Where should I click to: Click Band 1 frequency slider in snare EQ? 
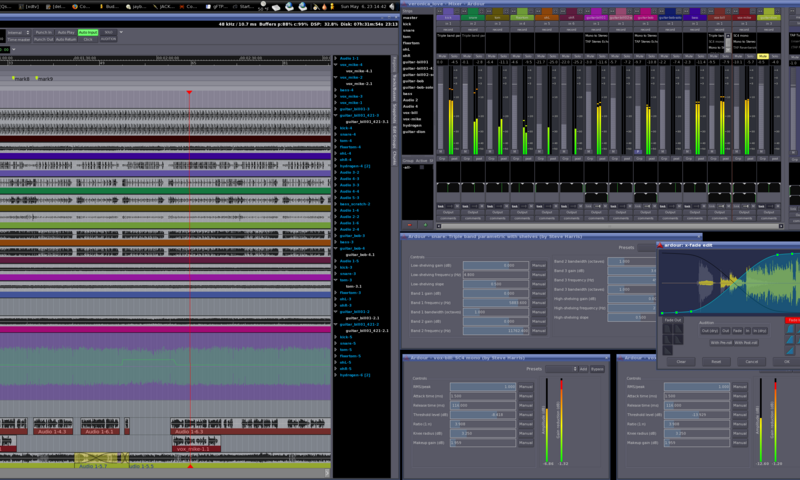[x=496, y=303]
